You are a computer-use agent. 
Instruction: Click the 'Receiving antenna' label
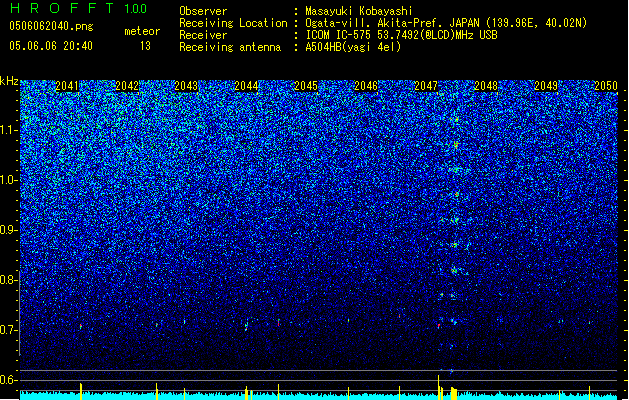pyautogui.click(x=230, y=47)
